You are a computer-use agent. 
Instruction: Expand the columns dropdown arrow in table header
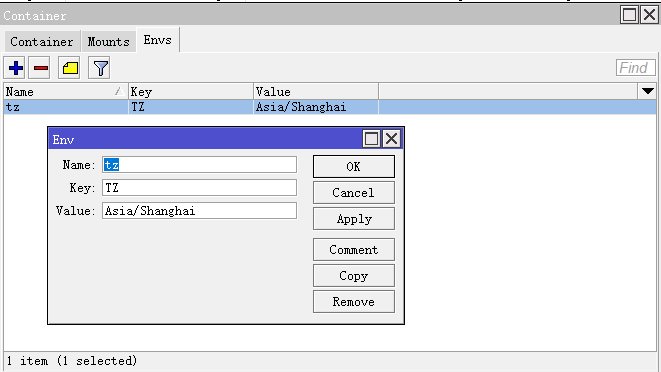coord(648,91)
